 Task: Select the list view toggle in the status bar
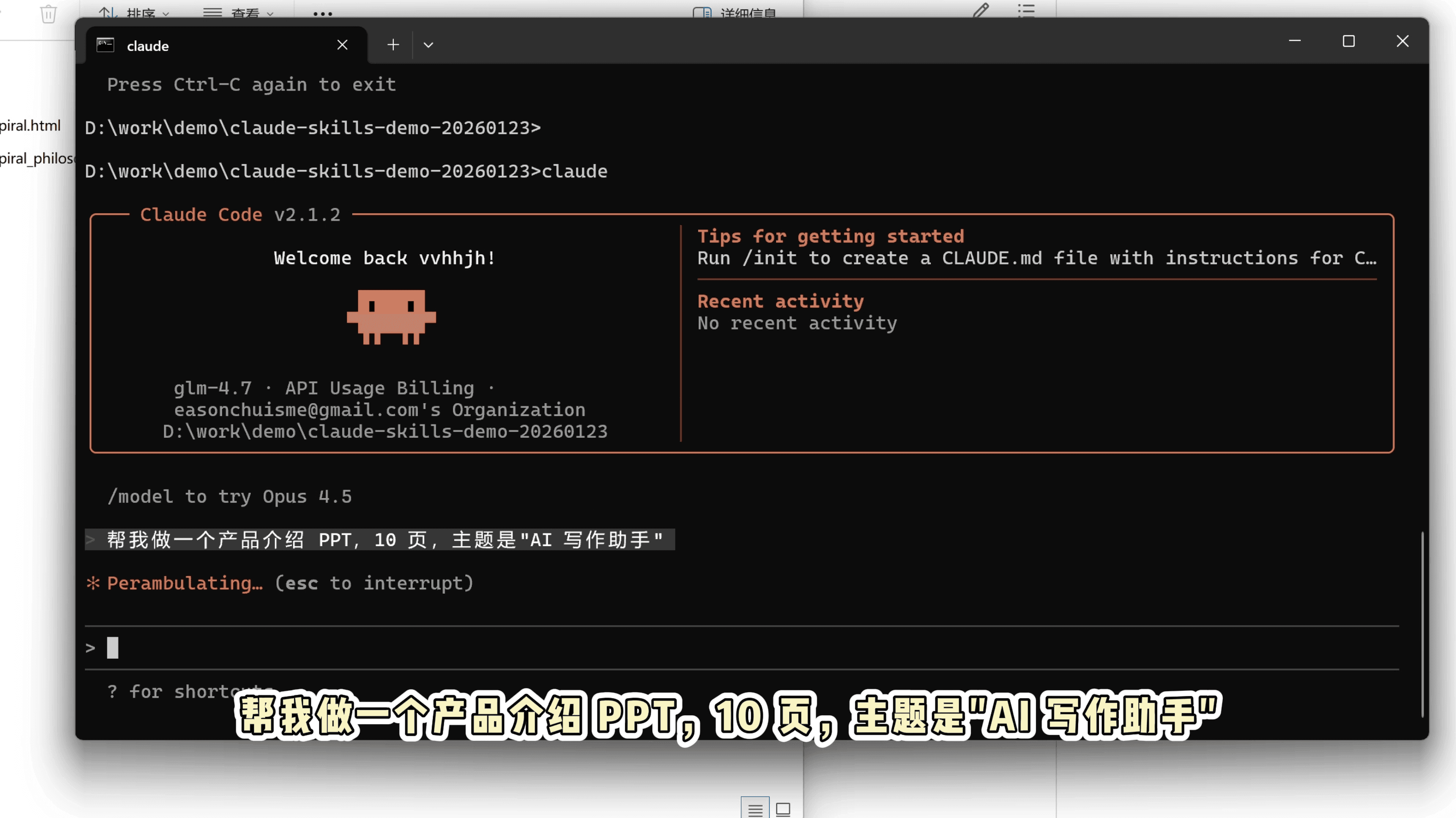click(x=755, y=809)
